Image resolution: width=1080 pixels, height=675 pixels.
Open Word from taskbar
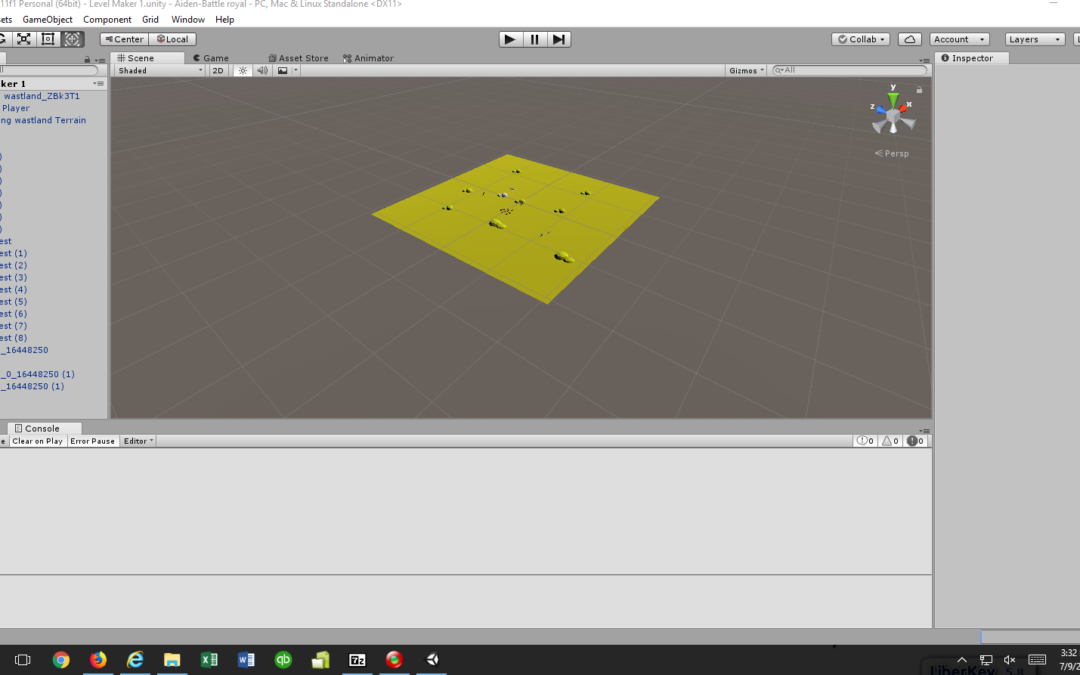[x=246, y=660]
